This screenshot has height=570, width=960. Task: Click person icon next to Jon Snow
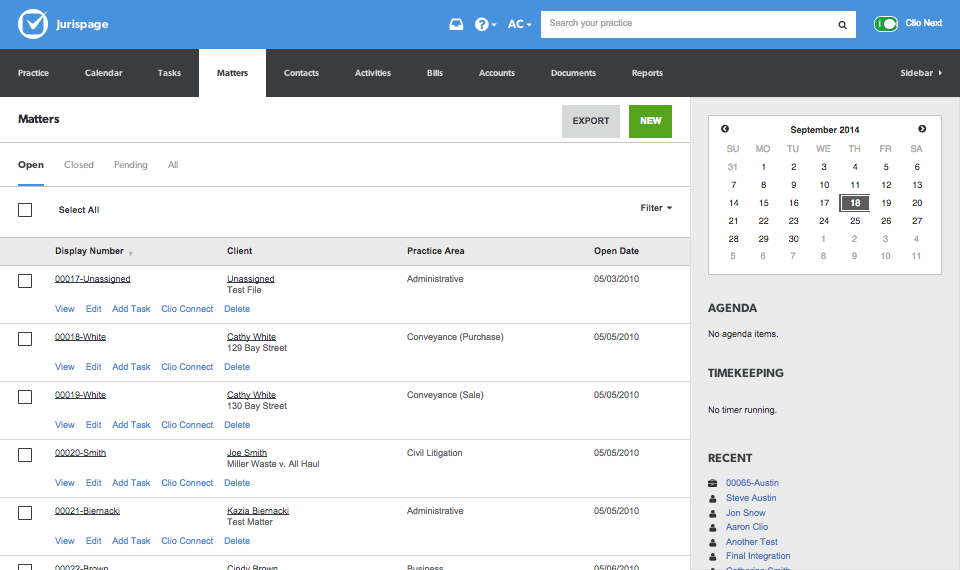[x=713, y=513]
